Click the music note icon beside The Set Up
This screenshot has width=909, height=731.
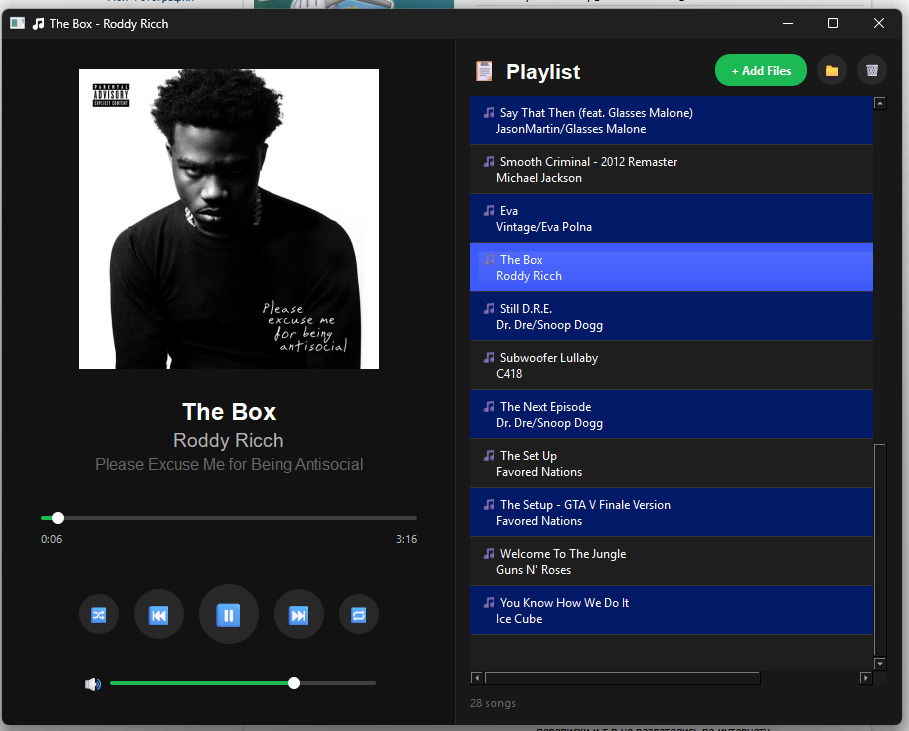tap(489, 456)
